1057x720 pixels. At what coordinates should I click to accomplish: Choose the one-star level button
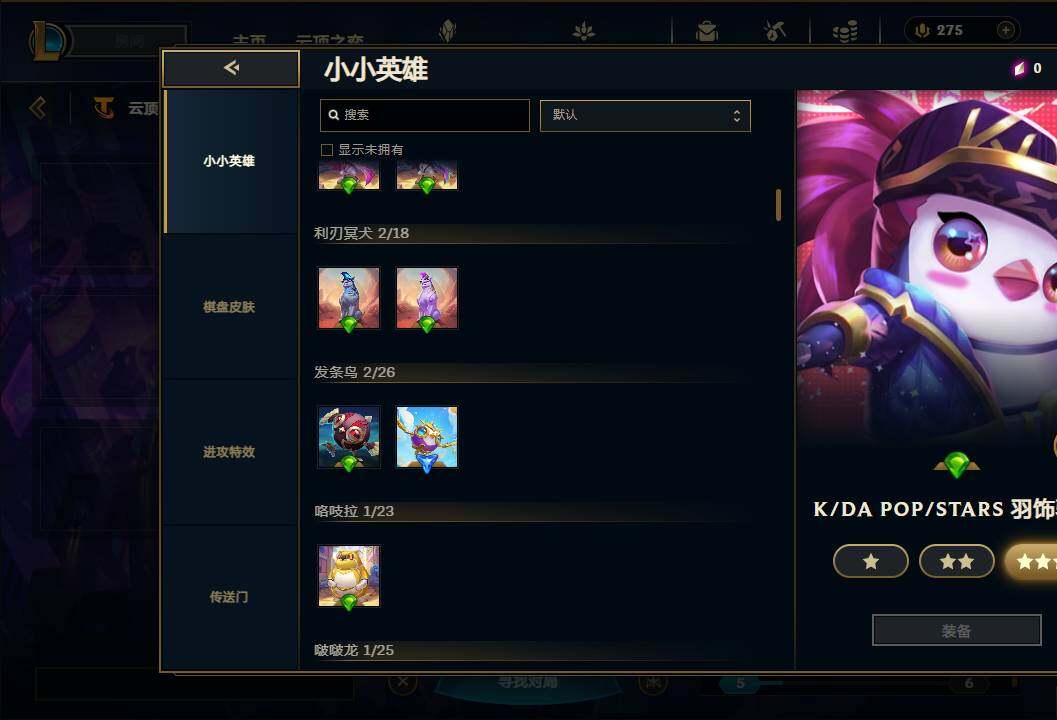tap(870, 561)
